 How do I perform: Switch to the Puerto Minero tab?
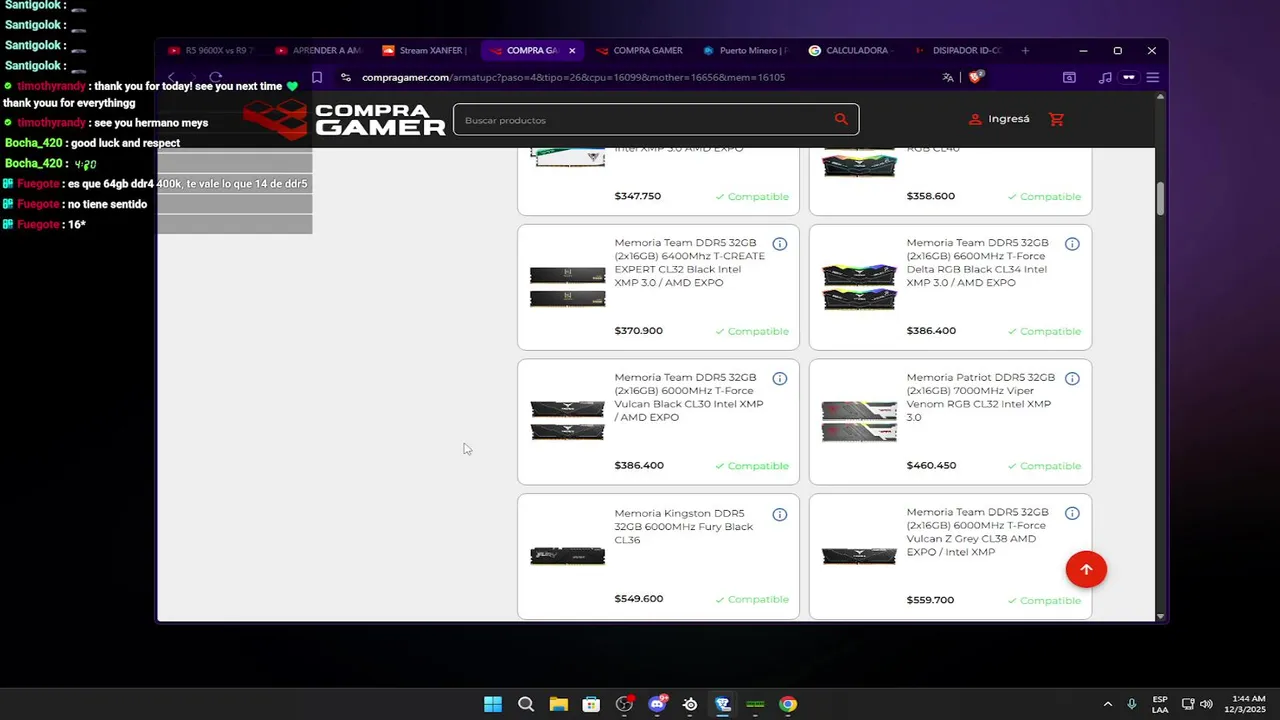point(746,50)
